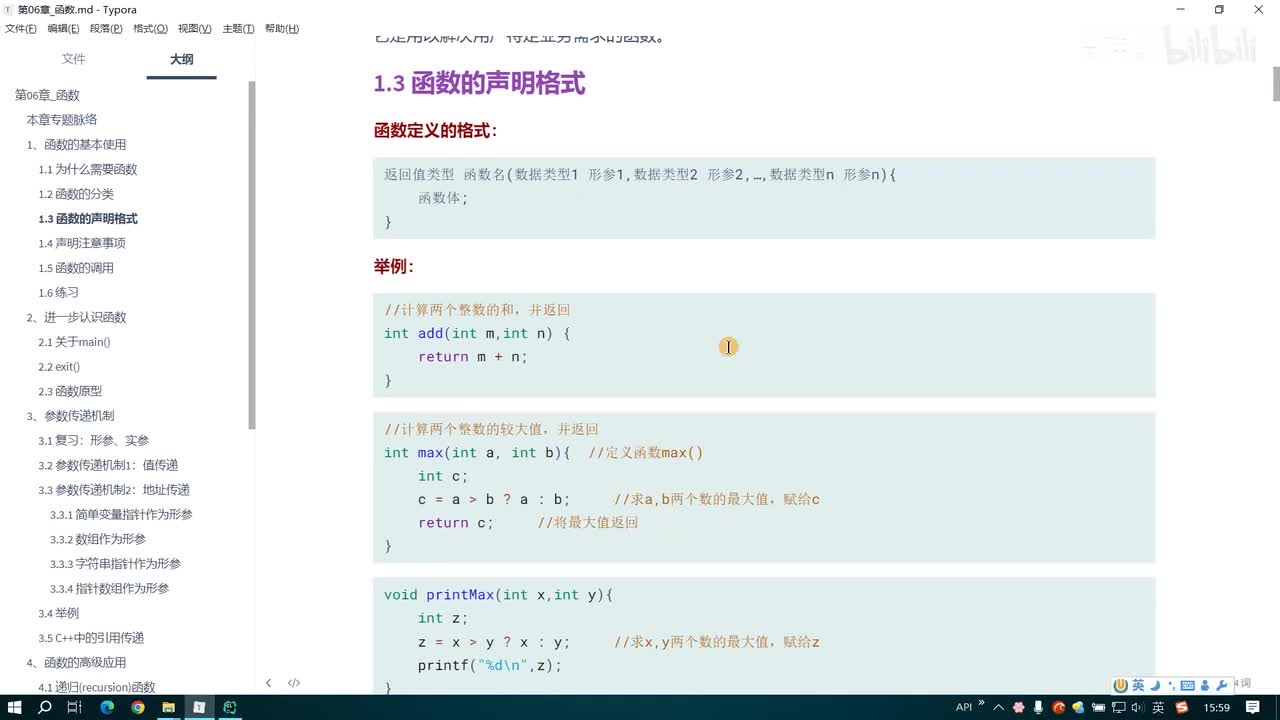Click inside the int add code block
The height and width of the screenshot is (720, 1280).
pyautogui.click(x=764, y=345)
